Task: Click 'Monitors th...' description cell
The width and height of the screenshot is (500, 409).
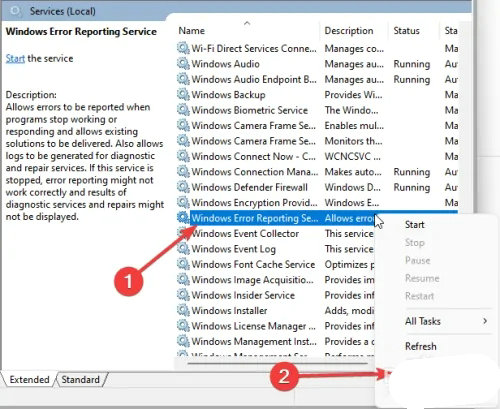Action: point(353,141)
